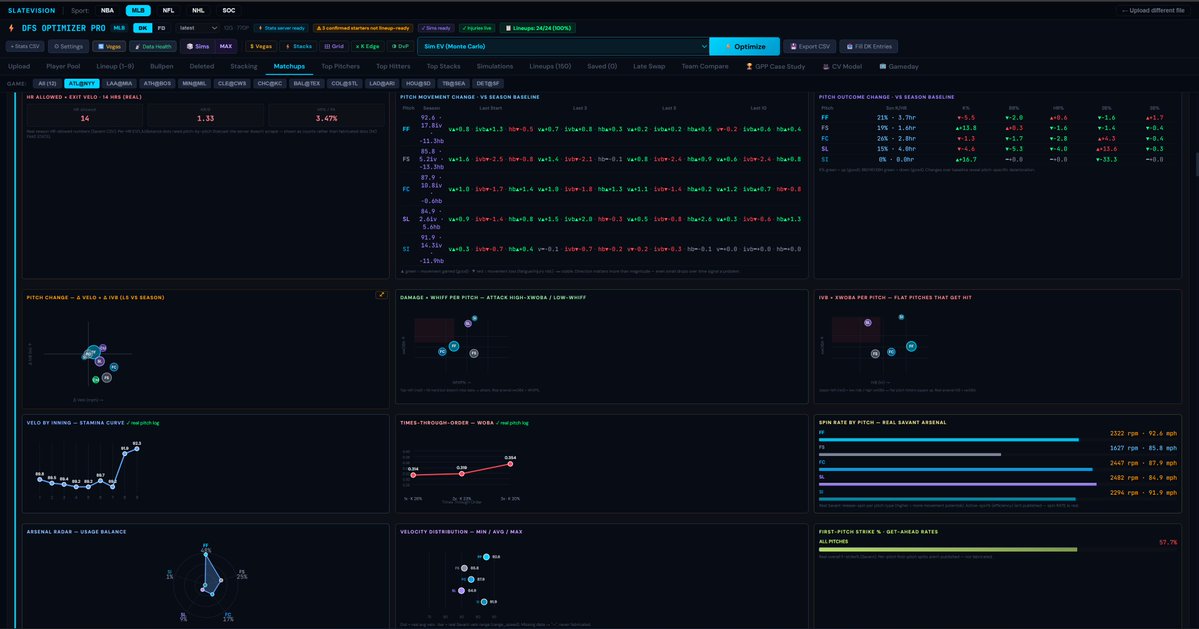Select the ATH@BOS game filter
This screenshot has height=629, width=1199.
point(157,83)
